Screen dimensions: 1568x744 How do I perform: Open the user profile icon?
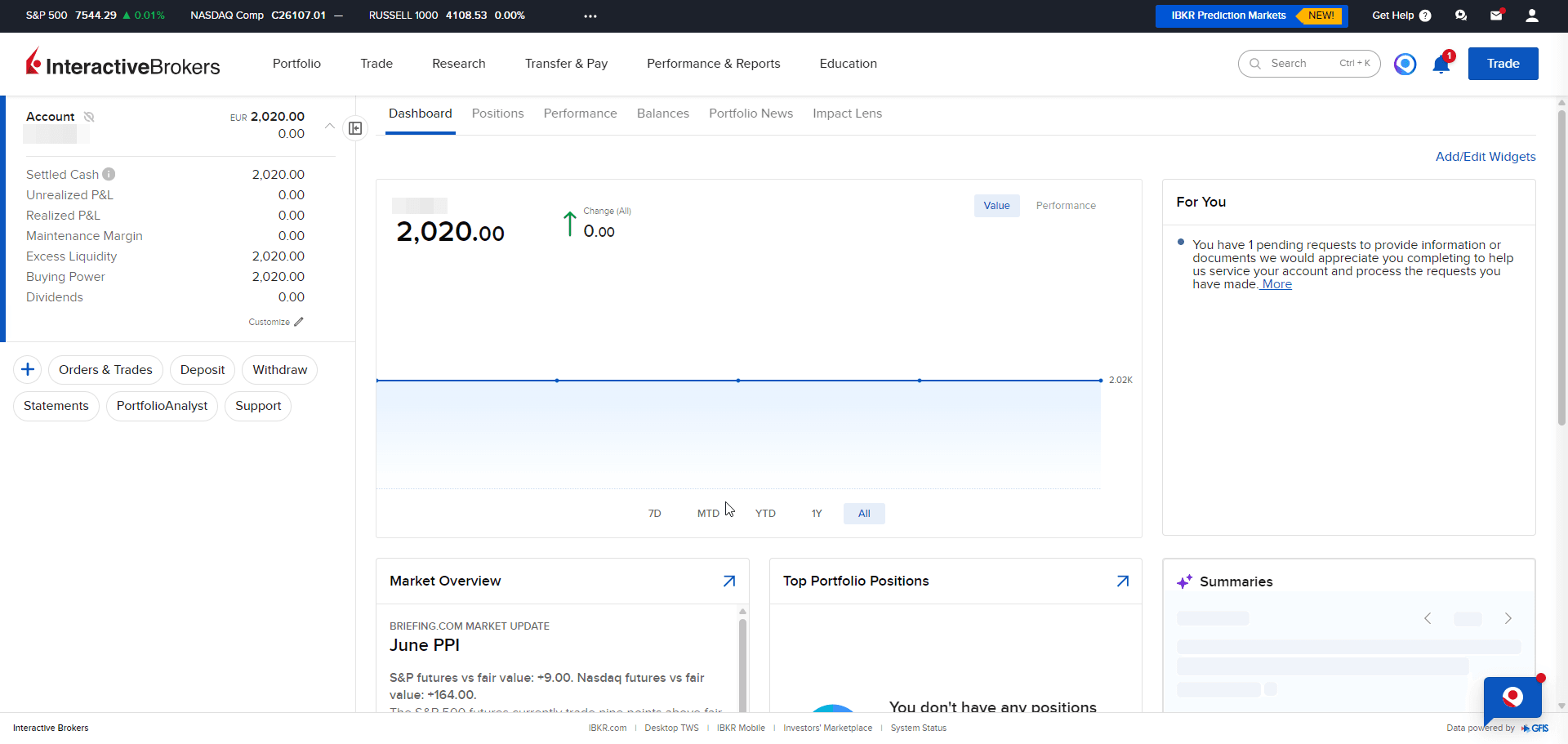coord(1532,16)
